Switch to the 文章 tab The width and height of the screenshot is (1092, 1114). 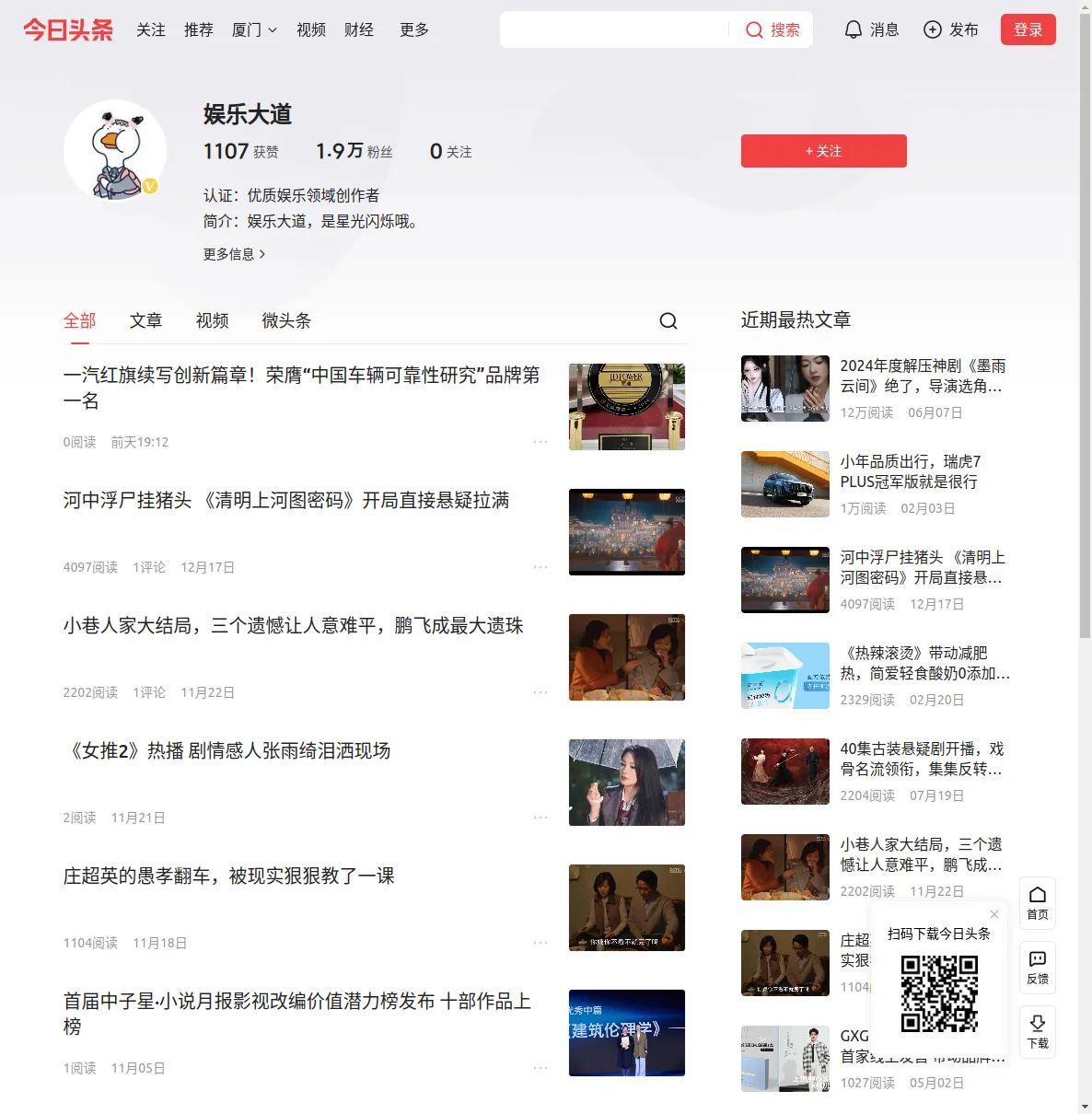point(146,320)
